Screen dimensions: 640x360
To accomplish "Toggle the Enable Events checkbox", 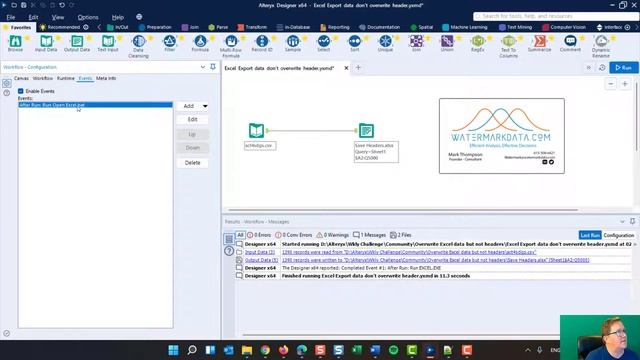I will click(x=20, y=91).
